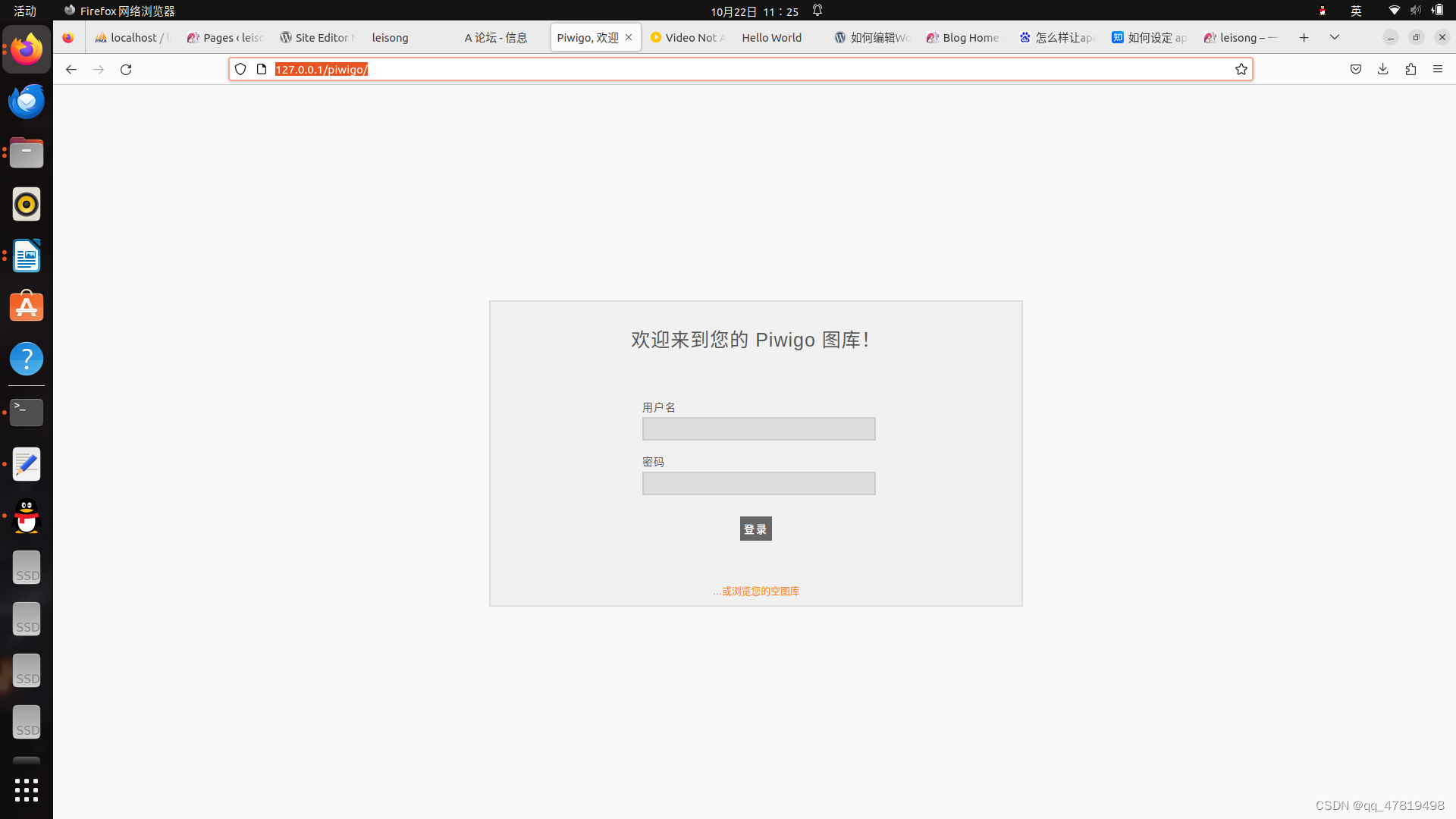Click the page information icon in address bar
This screenshot has width=1456, height=819.
[x=261, y=69]
